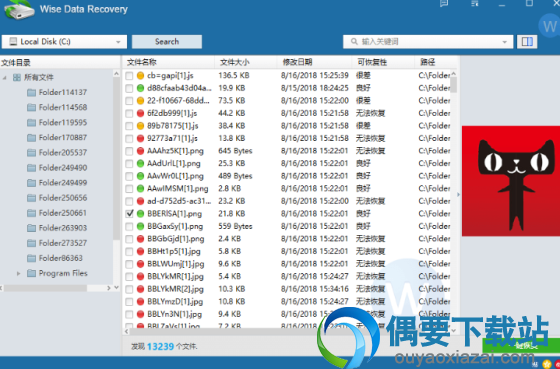The image size is (560, 369).
Task: Collapse preview pane with side arrow
Action: (459, 195)
